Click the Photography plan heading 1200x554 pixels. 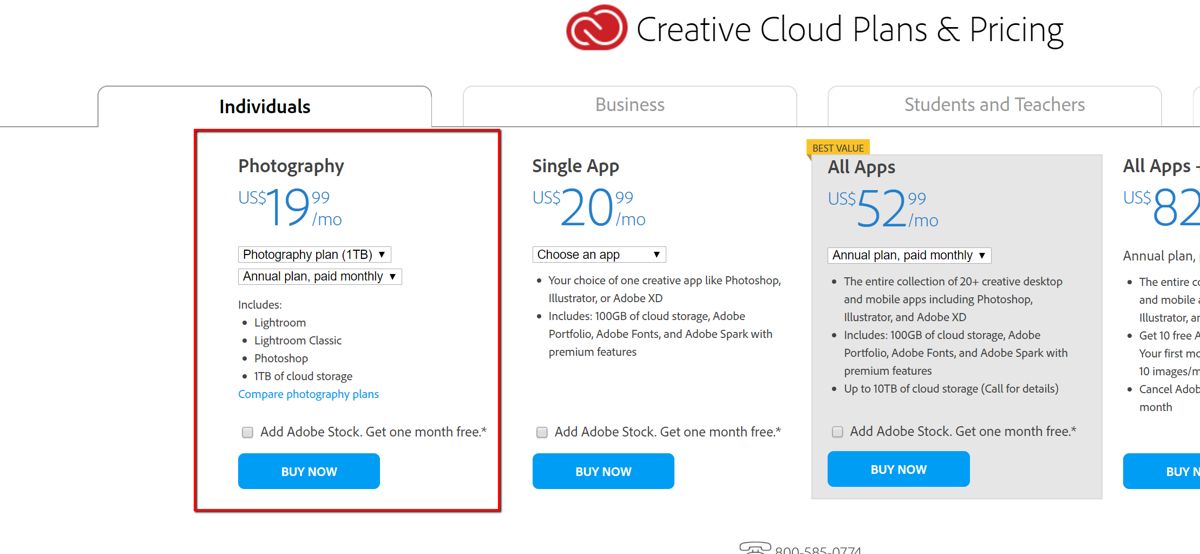click(291, 166)
